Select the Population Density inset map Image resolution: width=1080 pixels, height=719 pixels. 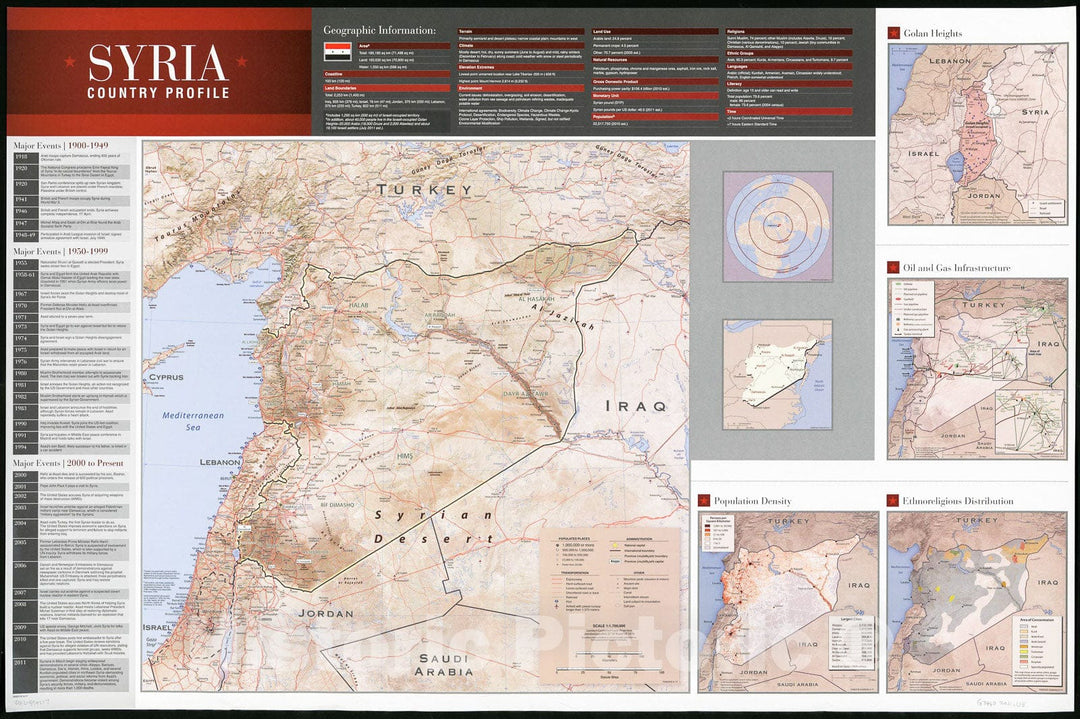(x=786, y=601)
